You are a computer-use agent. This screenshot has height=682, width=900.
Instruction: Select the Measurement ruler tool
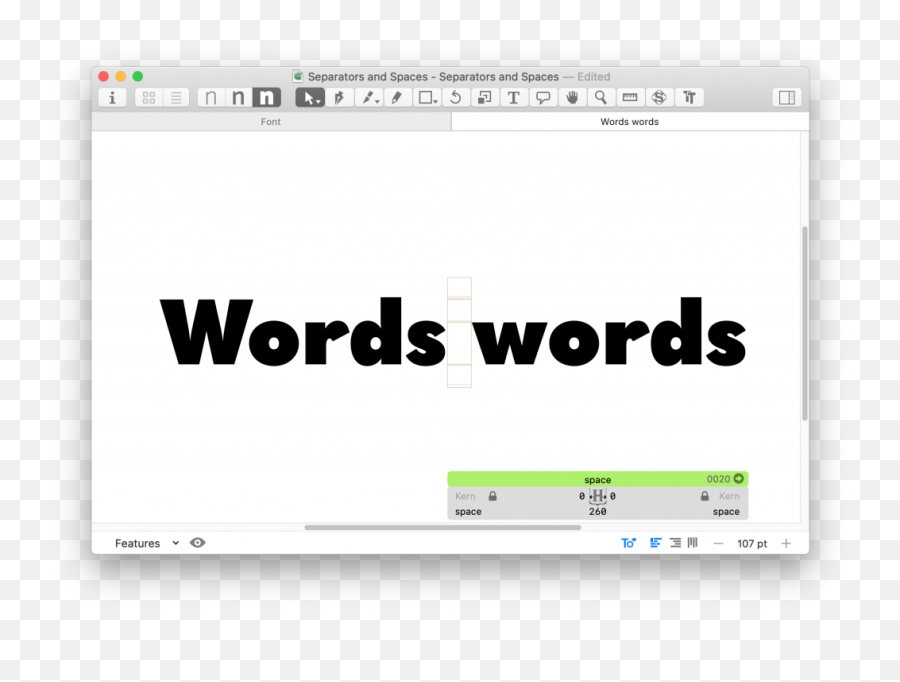630,98
